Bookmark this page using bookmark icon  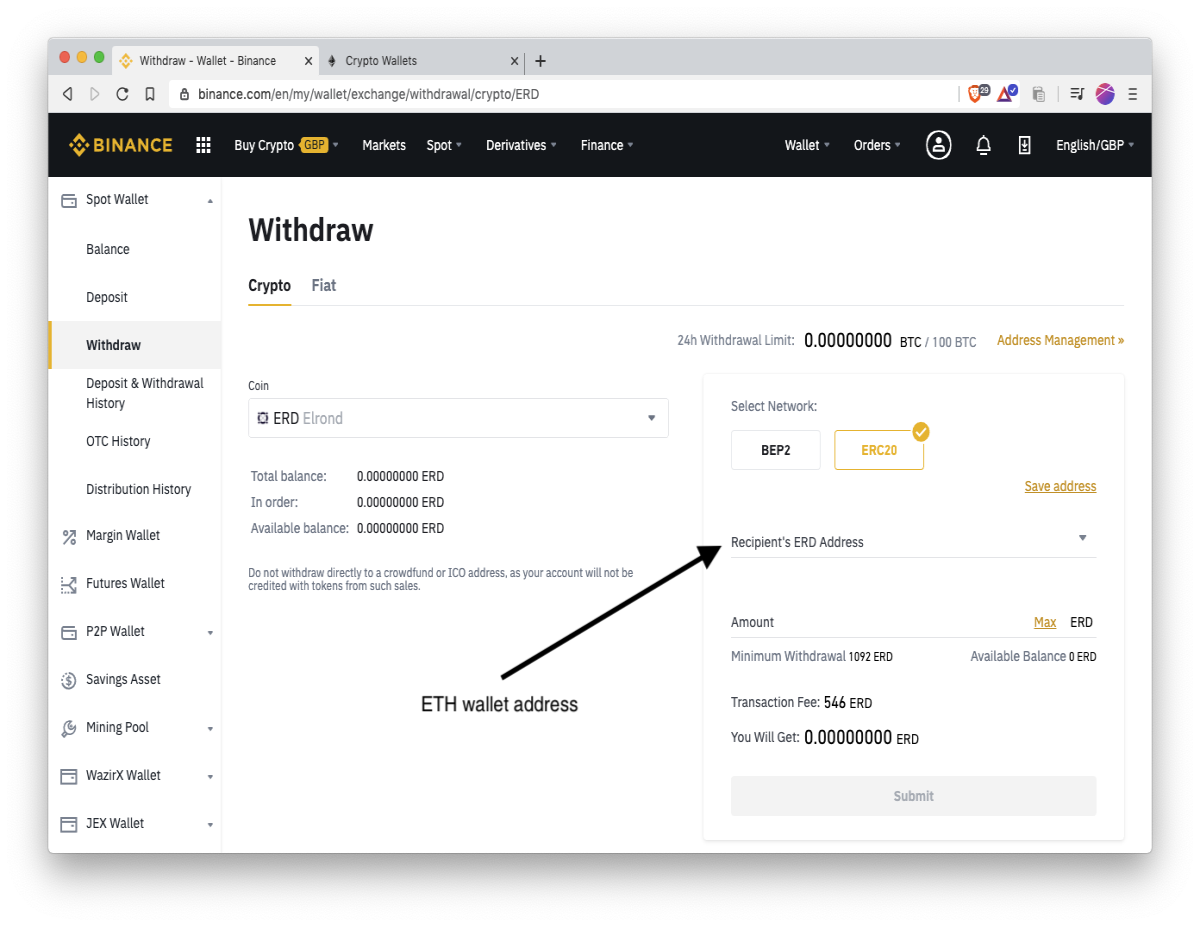point(150,94)
